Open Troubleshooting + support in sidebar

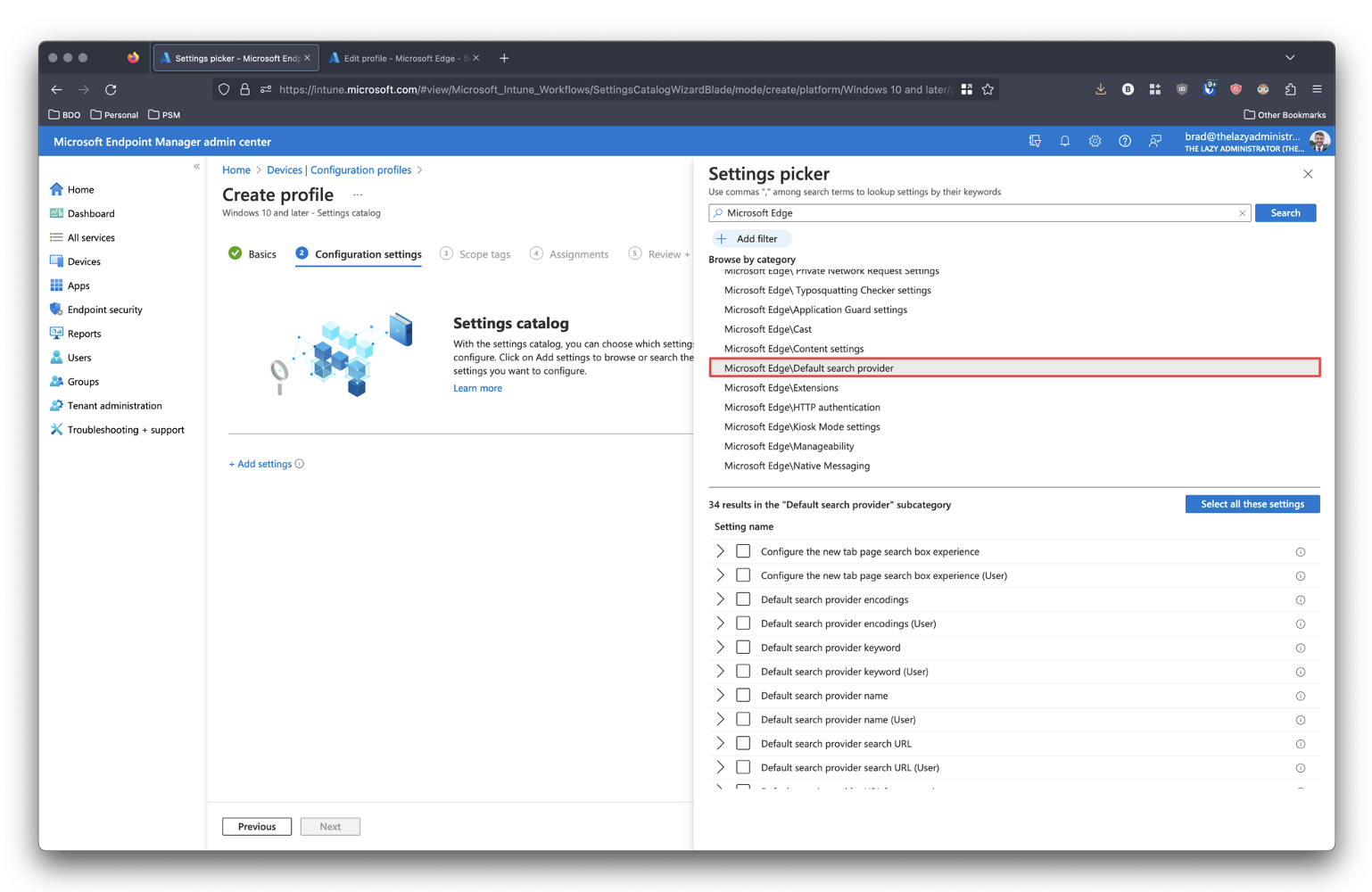pyautogui.click(x=117, y=430)
